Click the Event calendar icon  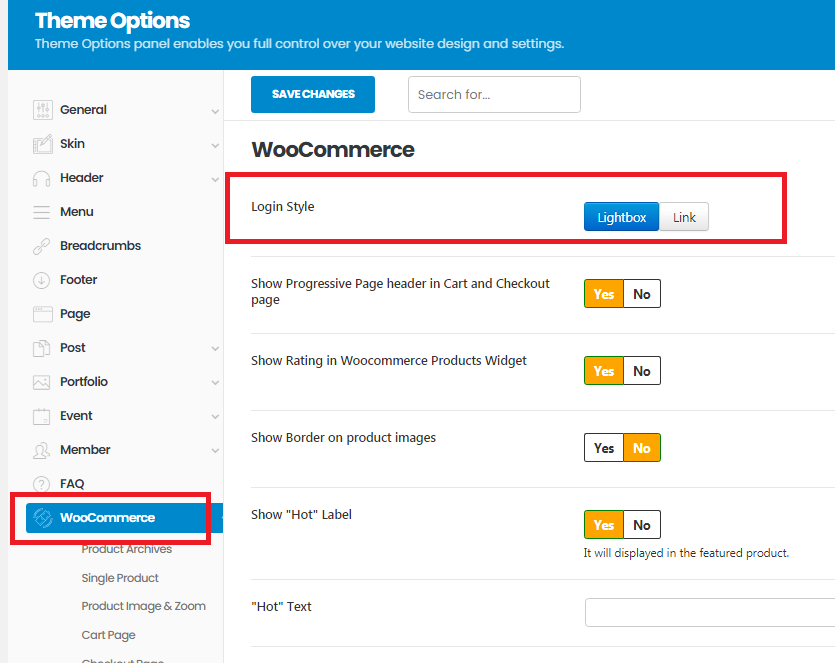click(42, 416)
